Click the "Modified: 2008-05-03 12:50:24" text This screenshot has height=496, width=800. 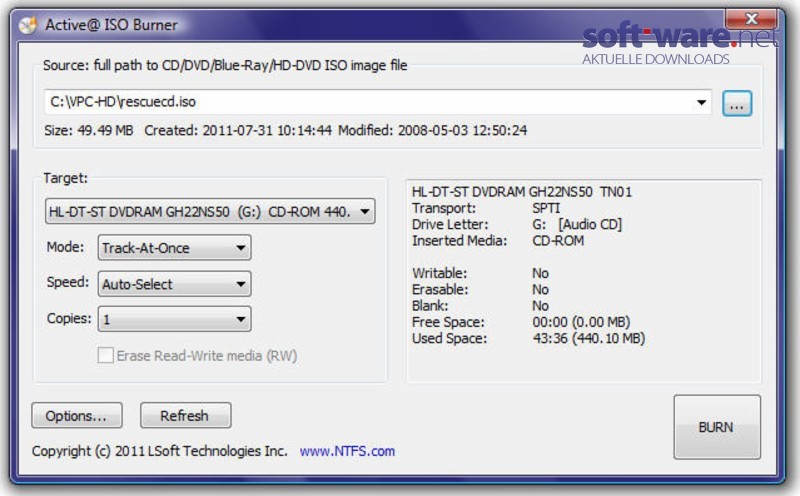click(433, 131)
